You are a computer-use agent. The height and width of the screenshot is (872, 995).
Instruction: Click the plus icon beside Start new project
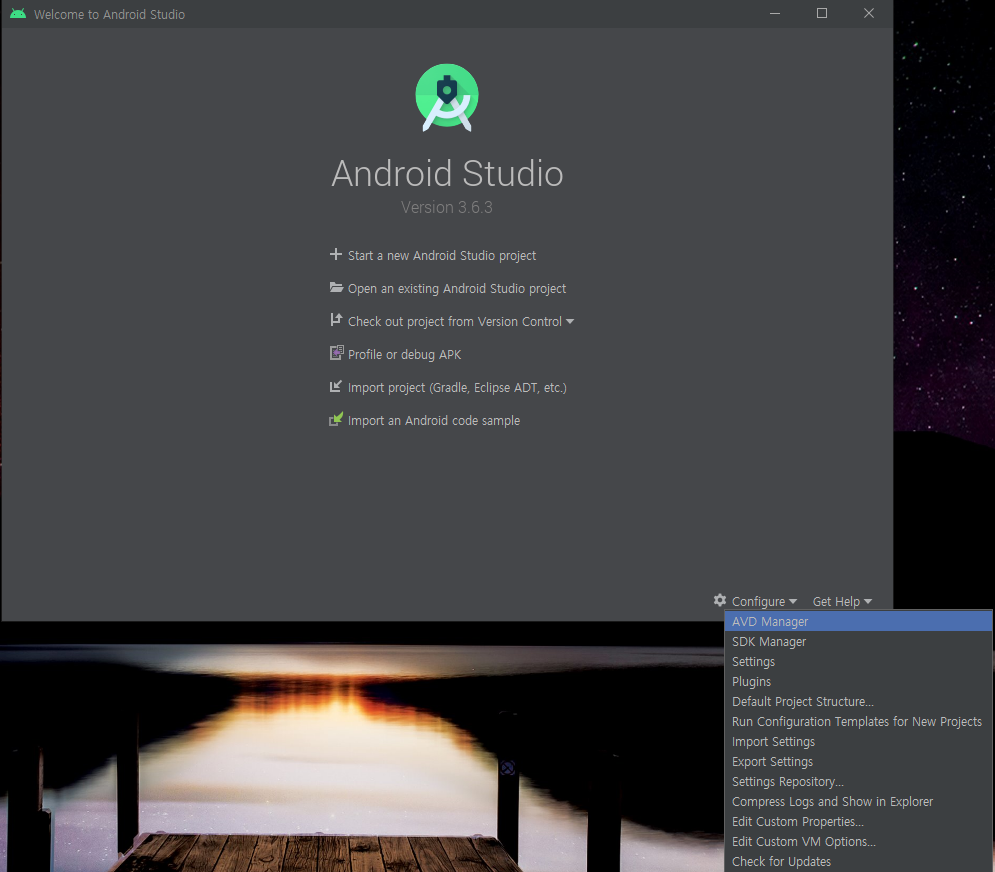point(336,254)
